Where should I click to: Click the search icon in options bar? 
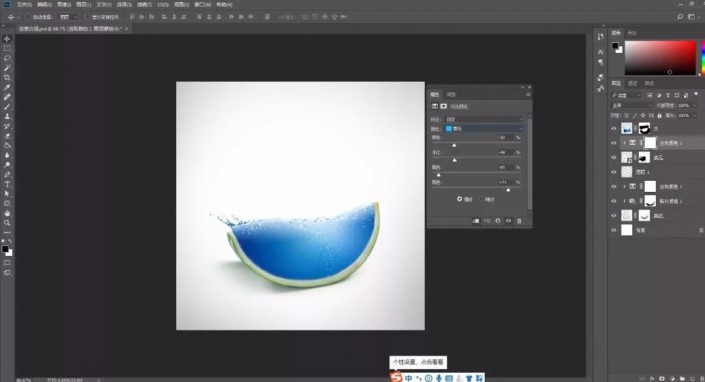[x=680, y=17]
